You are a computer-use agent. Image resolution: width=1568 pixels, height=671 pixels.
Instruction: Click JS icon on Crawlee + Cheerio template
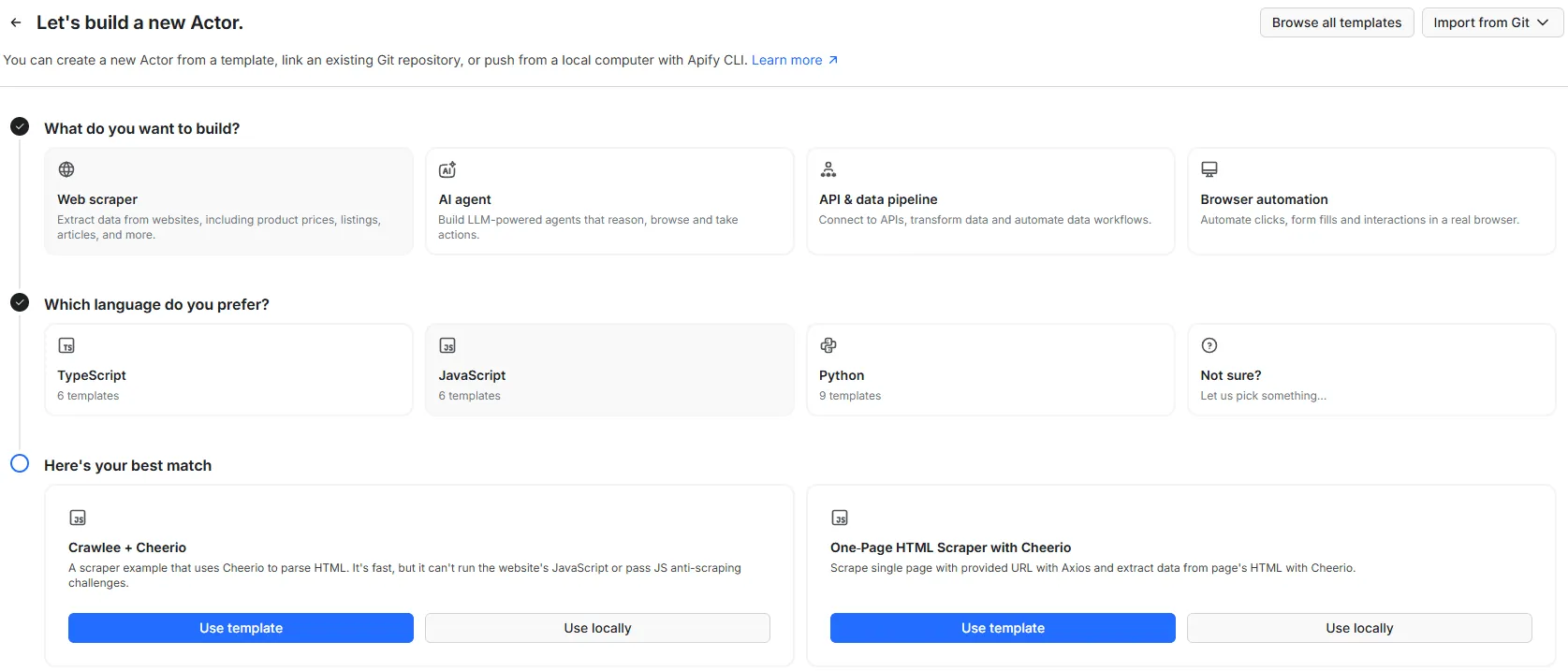78,518
